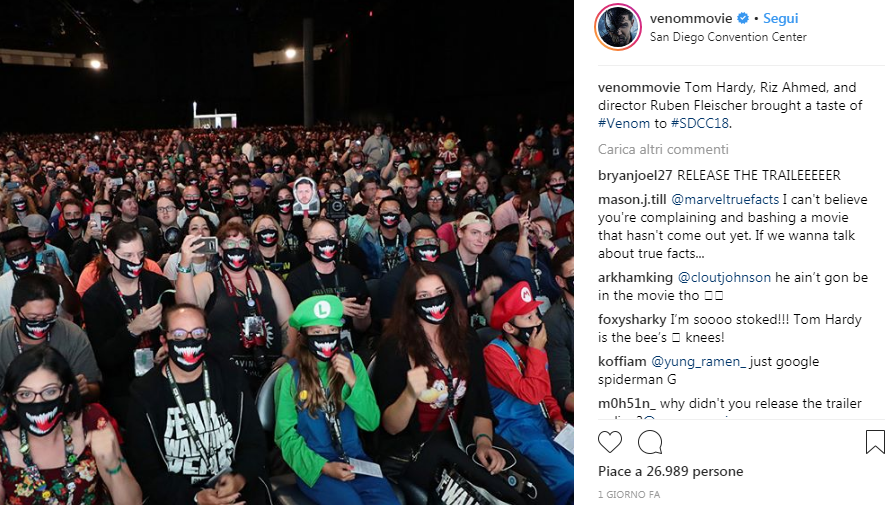Open the #Venom hashtag
891x505 pixels.
point(623,123)
